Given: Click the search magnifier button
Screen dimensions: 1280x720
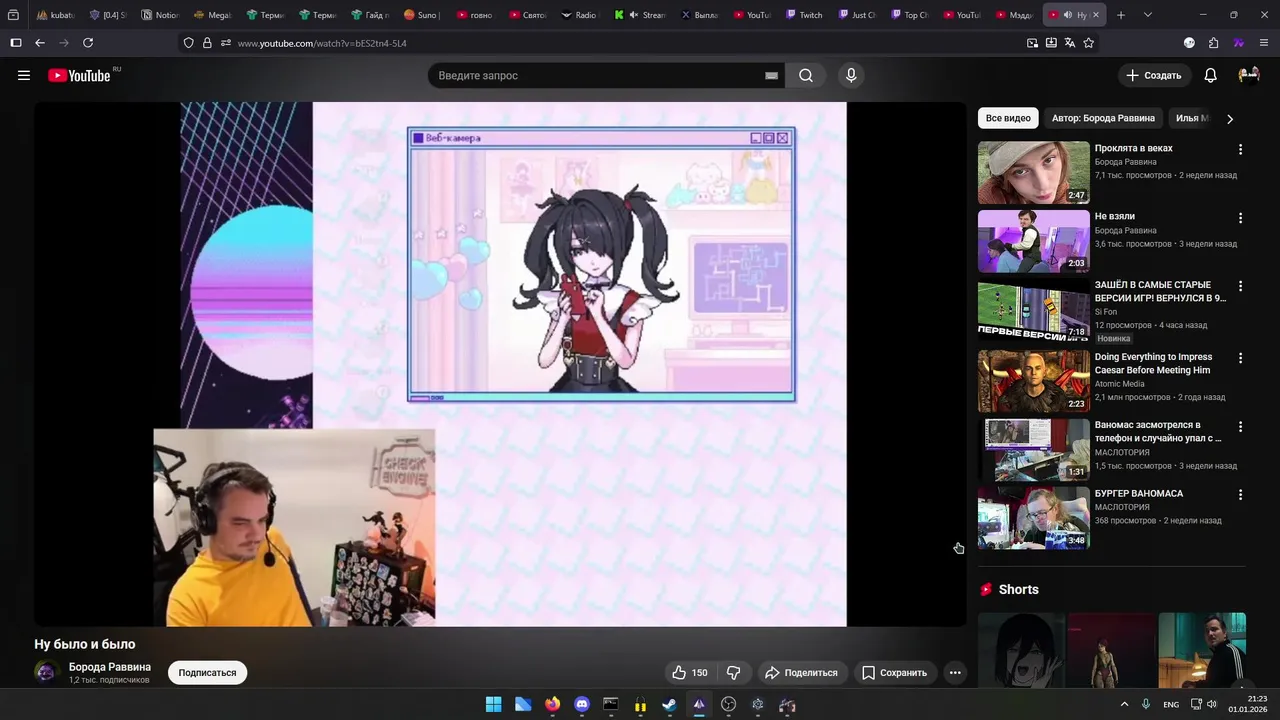Looking at the screenshot, I should [x=806, y=75].
